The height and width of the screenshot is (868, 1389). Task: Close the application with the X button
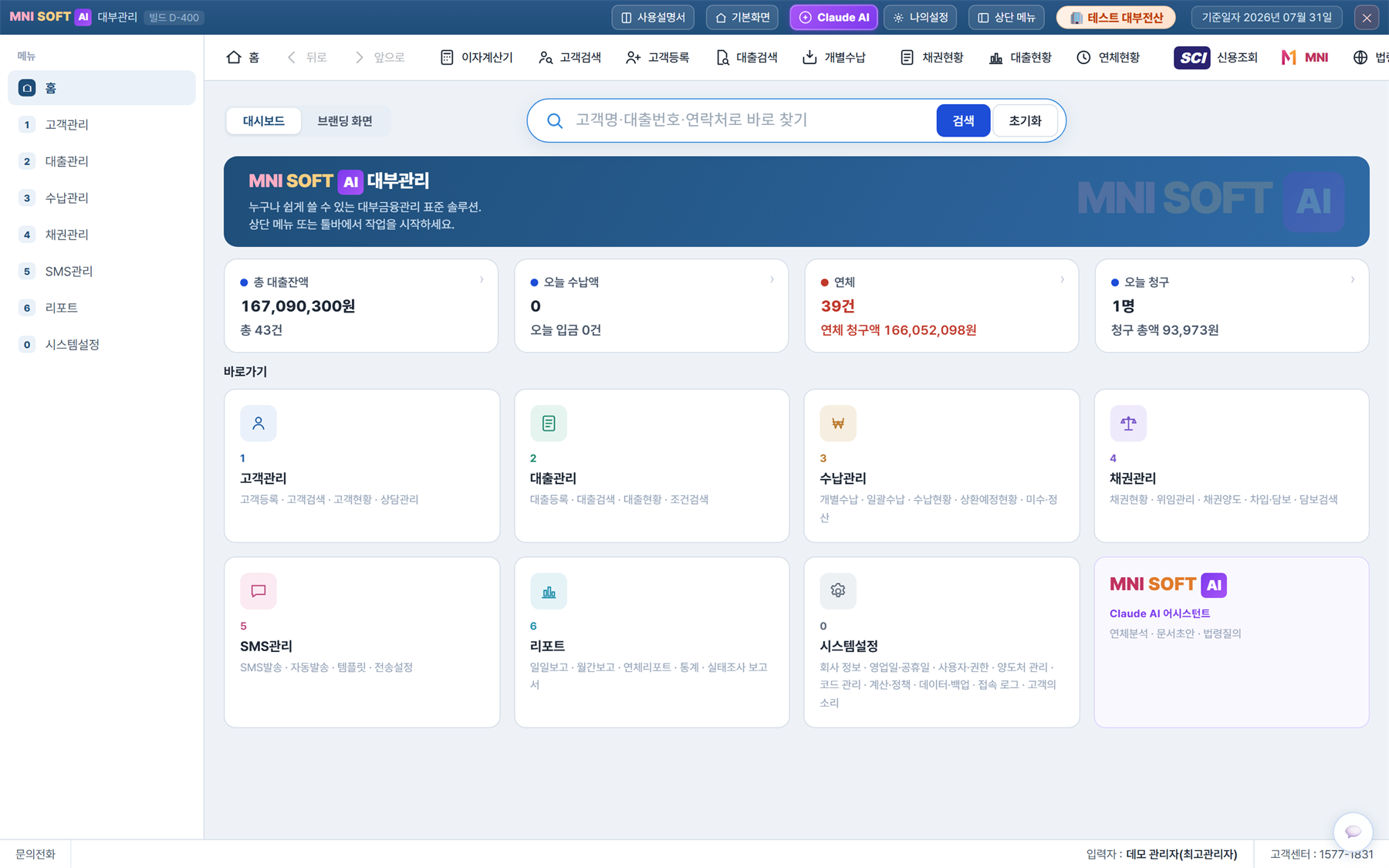(1367, 17)
